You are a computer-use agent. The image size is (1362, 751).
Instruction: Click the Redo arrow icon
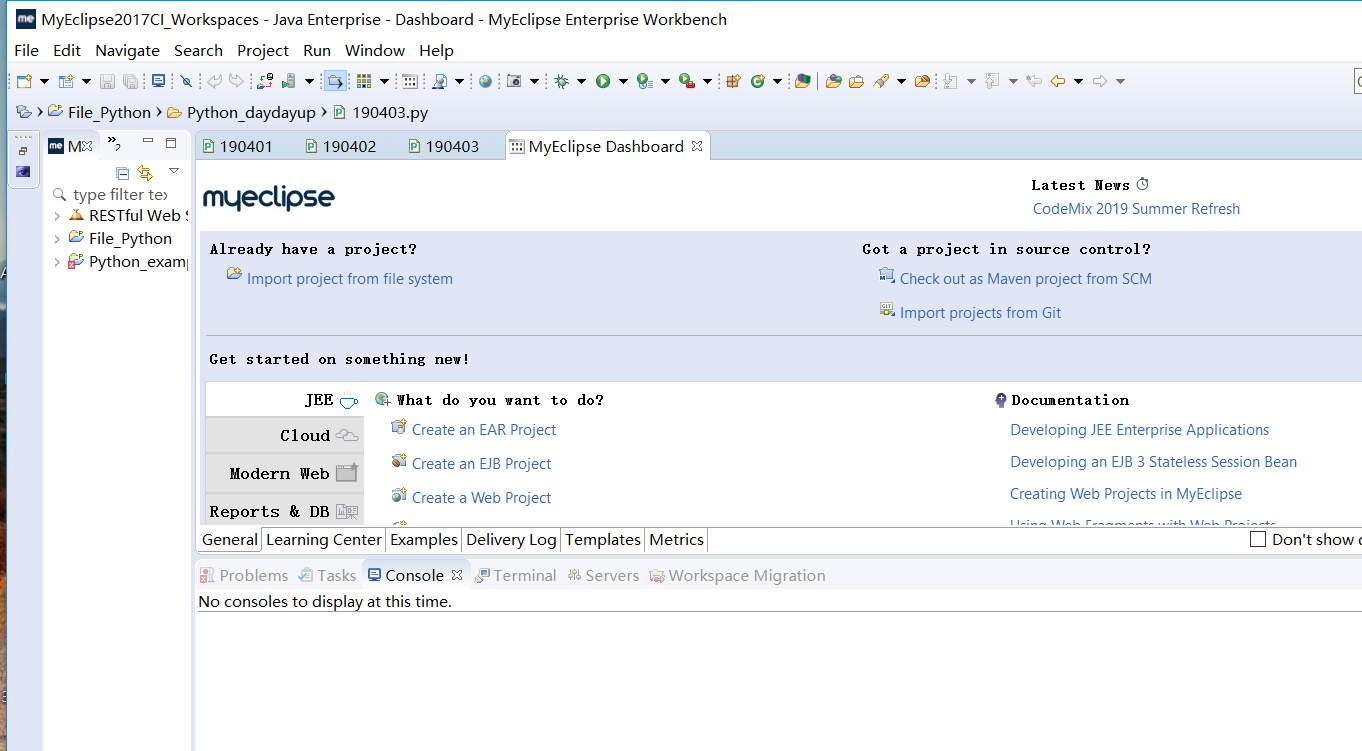236,81
